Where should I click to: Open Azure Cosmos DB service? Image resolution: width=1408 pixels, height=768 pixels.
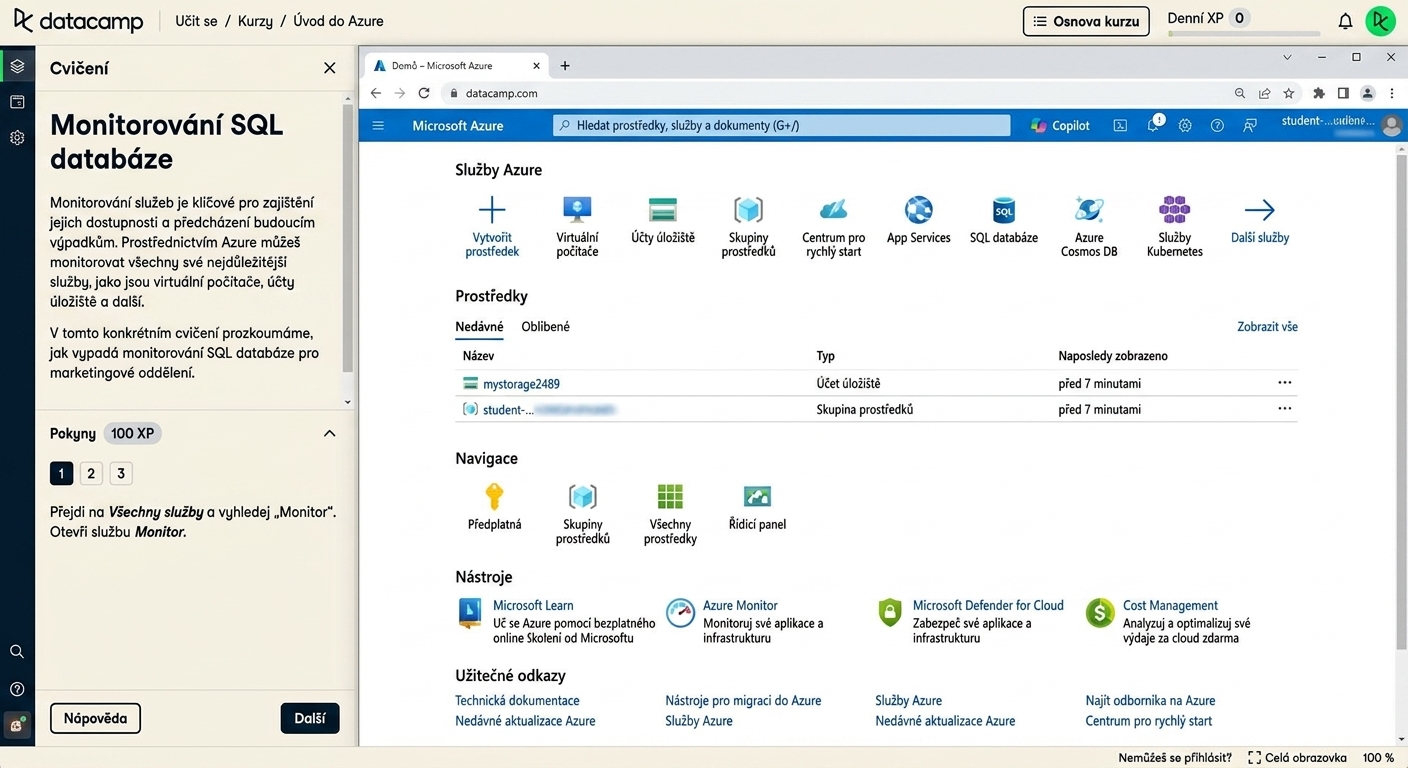[x=1089, y=226]
